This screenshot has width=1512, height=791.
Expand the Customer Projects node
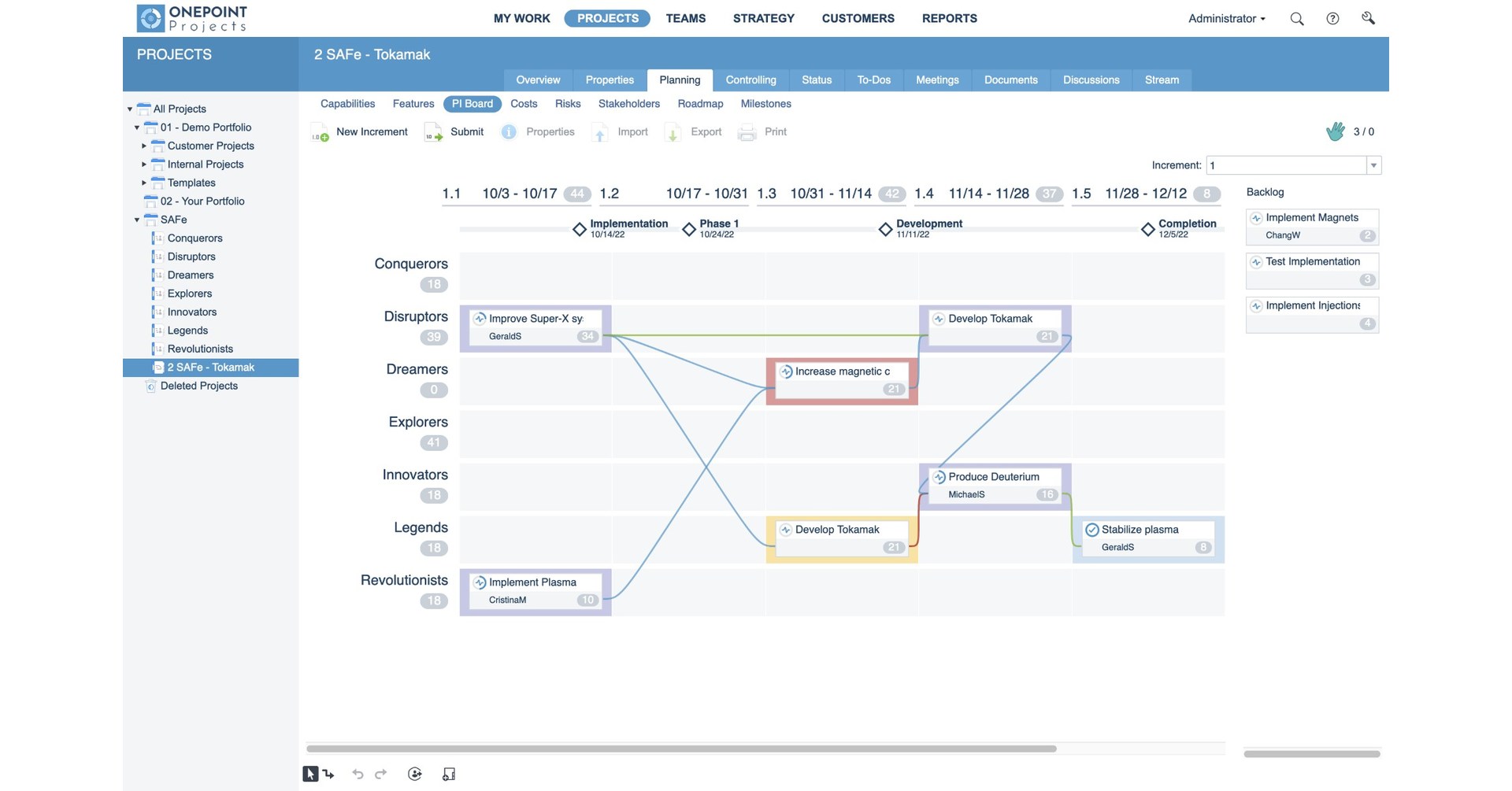point(144,146)
